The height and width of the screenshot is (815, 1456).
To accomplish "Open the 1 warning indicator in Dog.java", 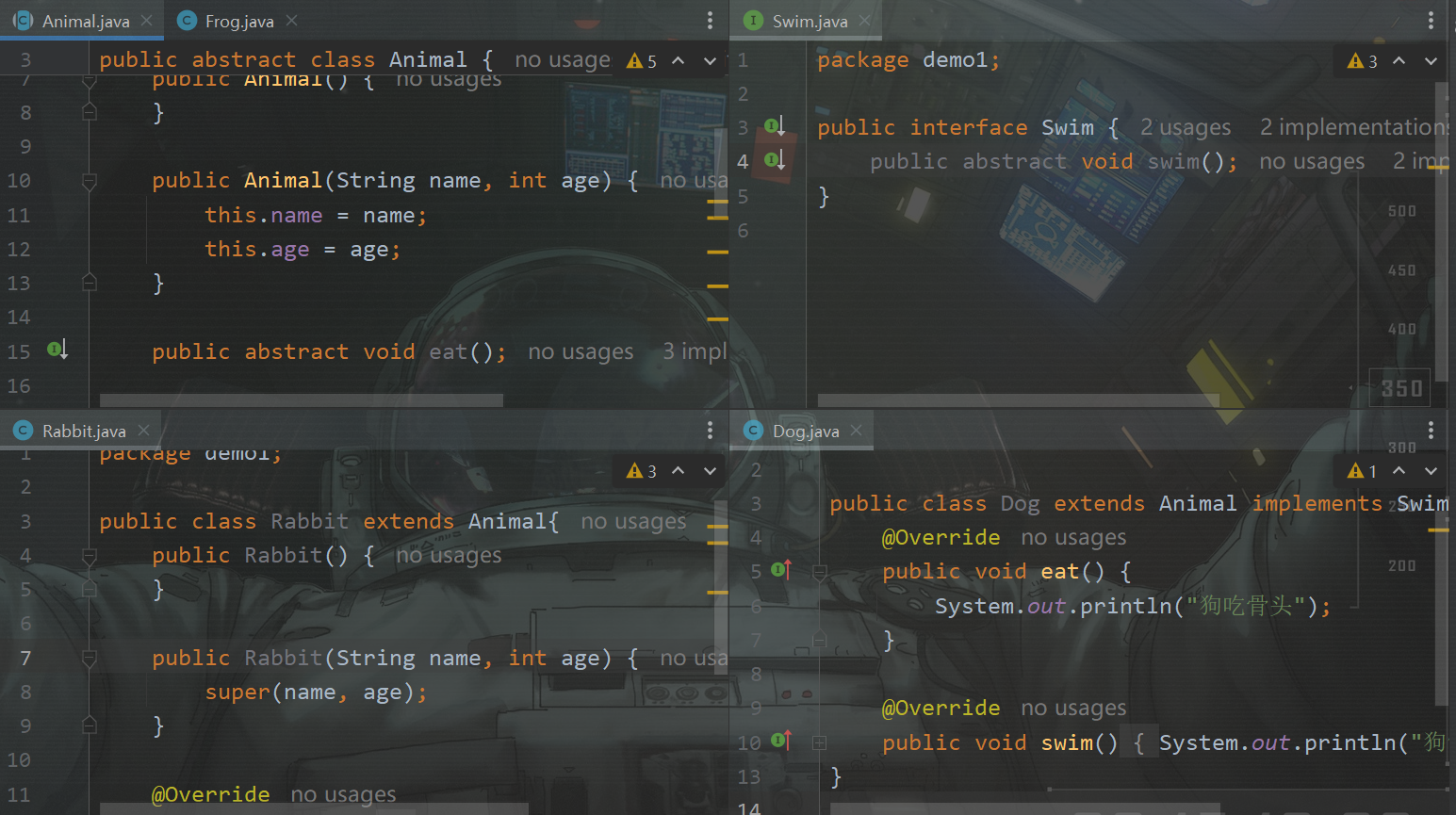I will click(x=1363, y=471).
